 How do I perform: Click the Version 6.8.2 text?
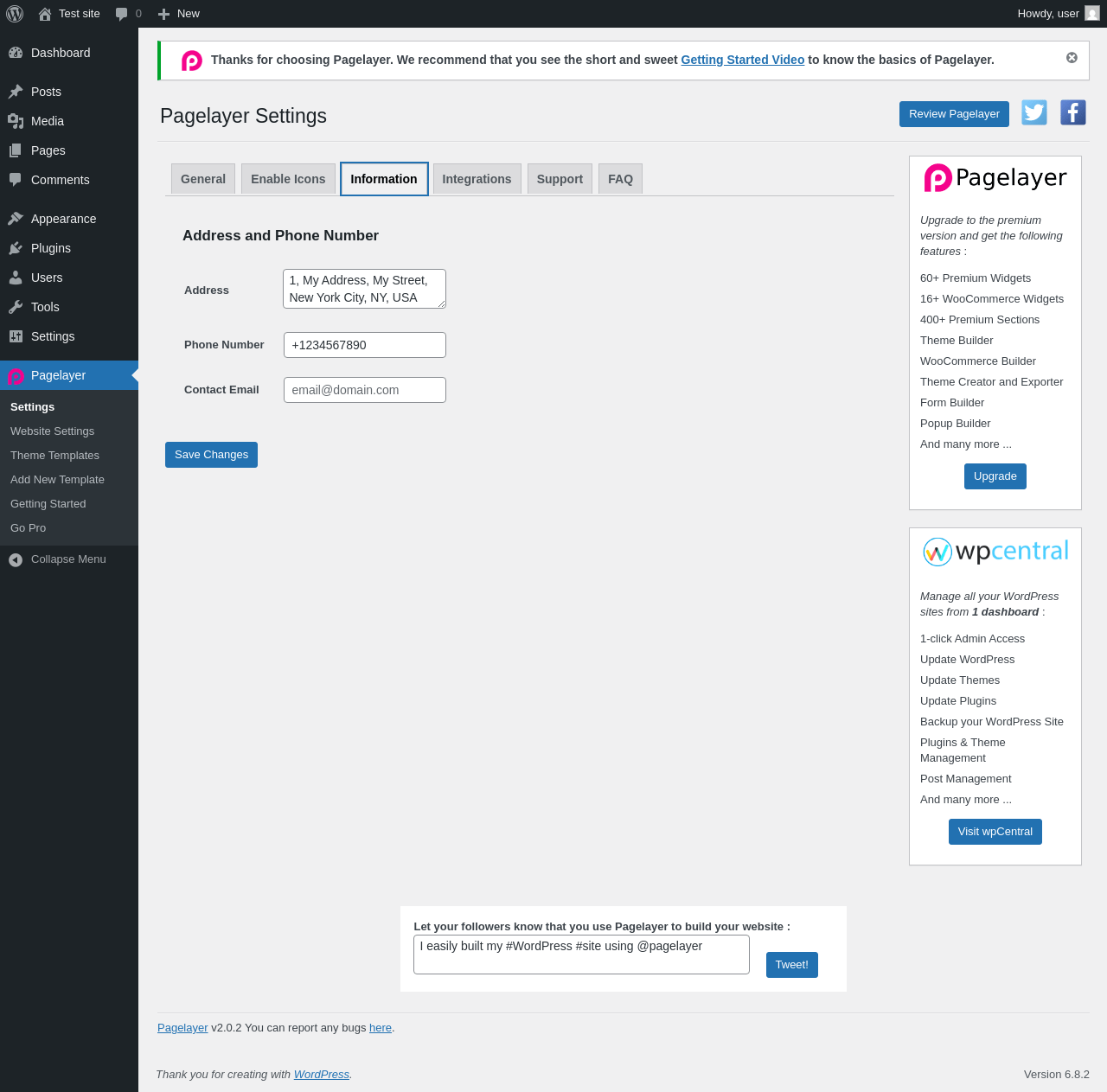coord(1057,1075)
